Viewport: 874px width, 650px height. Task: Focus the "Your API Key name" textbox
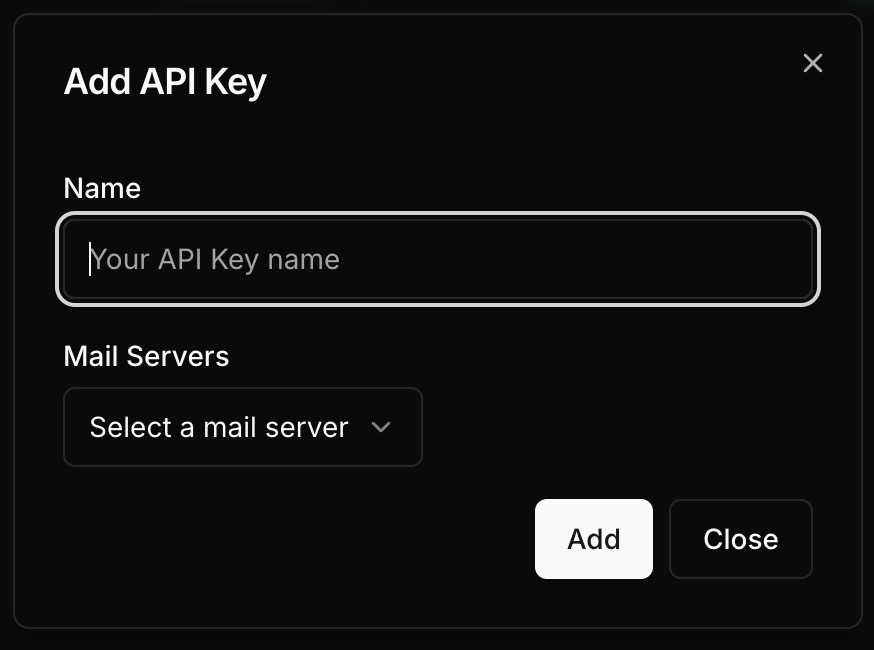coord(438,260)
